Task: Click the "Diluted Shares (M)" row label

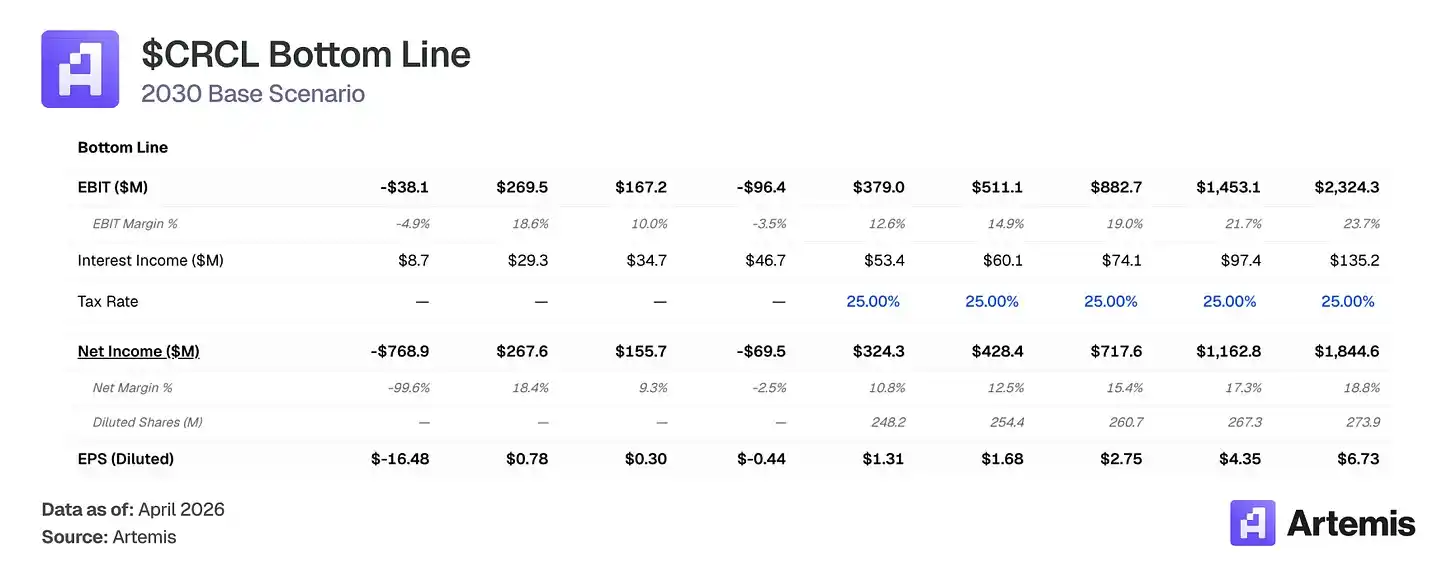Action: pos(148,422)
